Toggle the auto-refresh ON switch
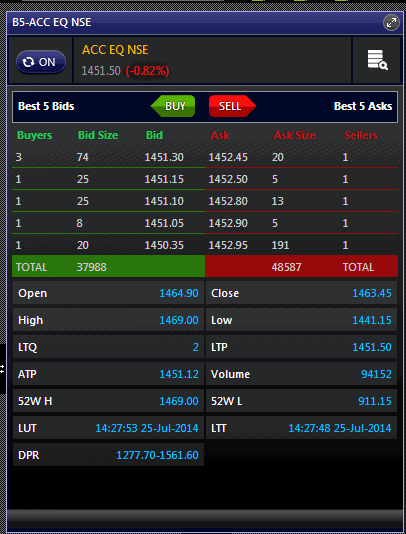The height and width of the screenshot is (534, 406). click(x=41, y=62)
